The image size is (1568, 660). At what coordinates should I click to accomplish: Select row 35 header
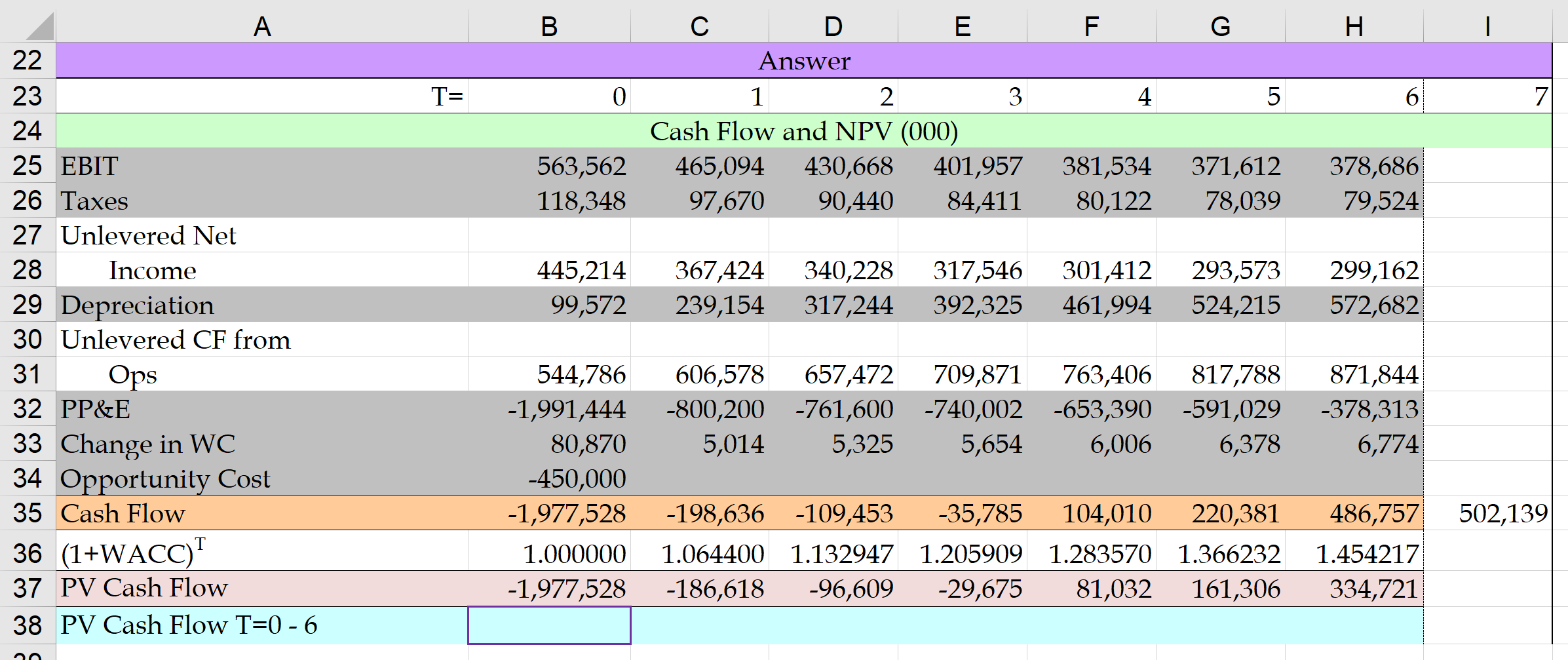click(x=28, y=513)
